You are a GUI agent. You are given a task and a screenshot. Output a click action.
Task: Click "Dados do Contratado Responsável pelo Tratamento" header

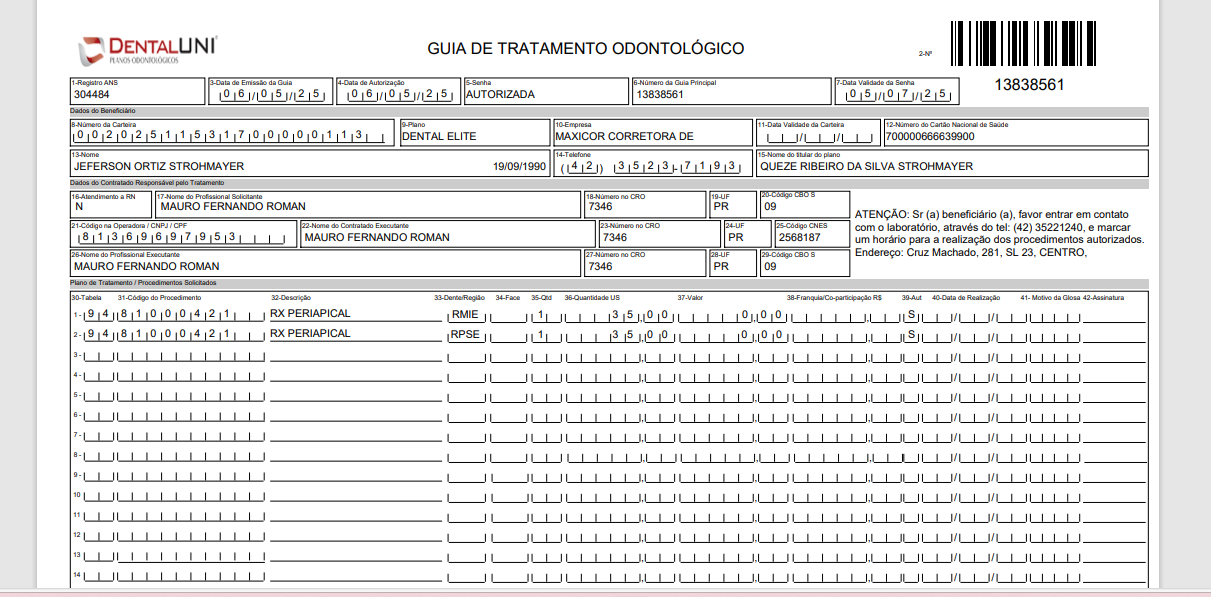click(147, 184)
